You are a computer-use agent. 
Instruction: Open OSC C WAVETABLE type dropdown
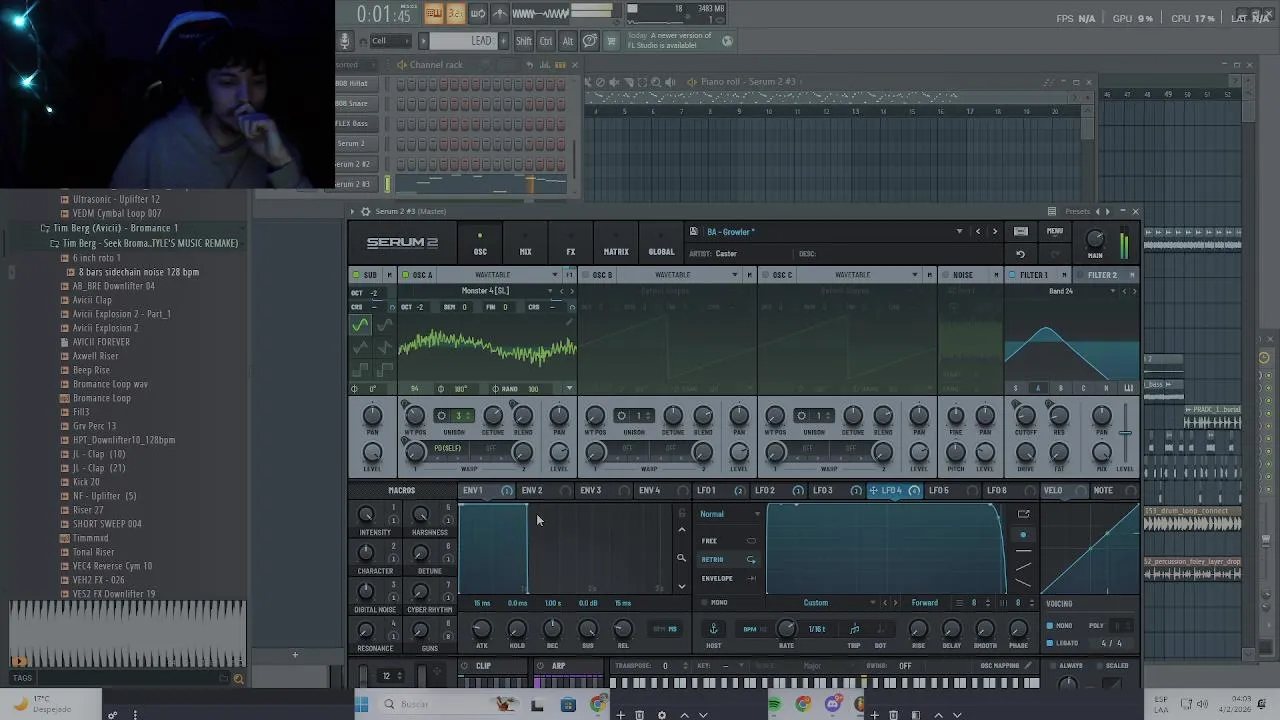pos(858,275)
